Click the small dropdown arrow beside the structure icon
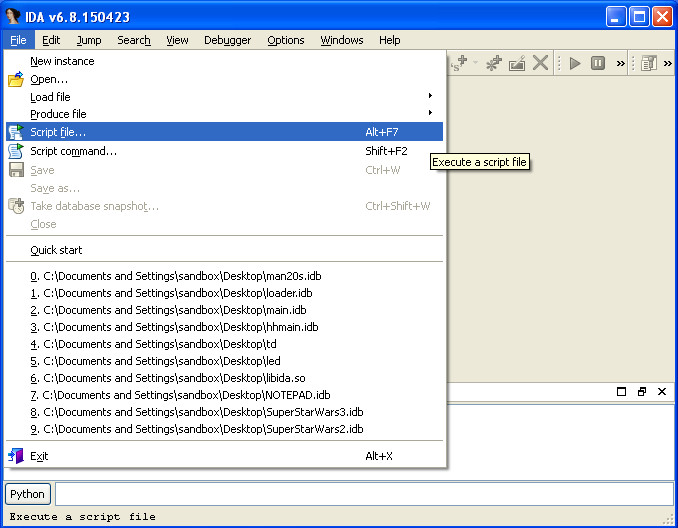 476,63
